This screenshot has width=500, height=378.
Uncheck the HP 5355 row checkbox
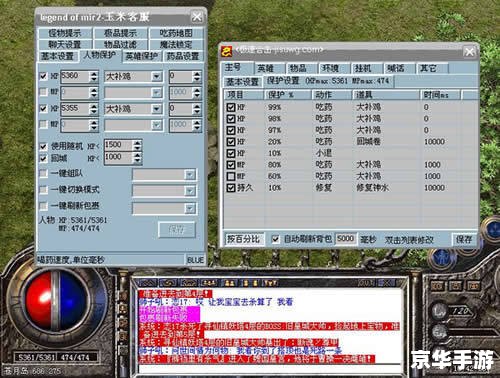(43, 108)
